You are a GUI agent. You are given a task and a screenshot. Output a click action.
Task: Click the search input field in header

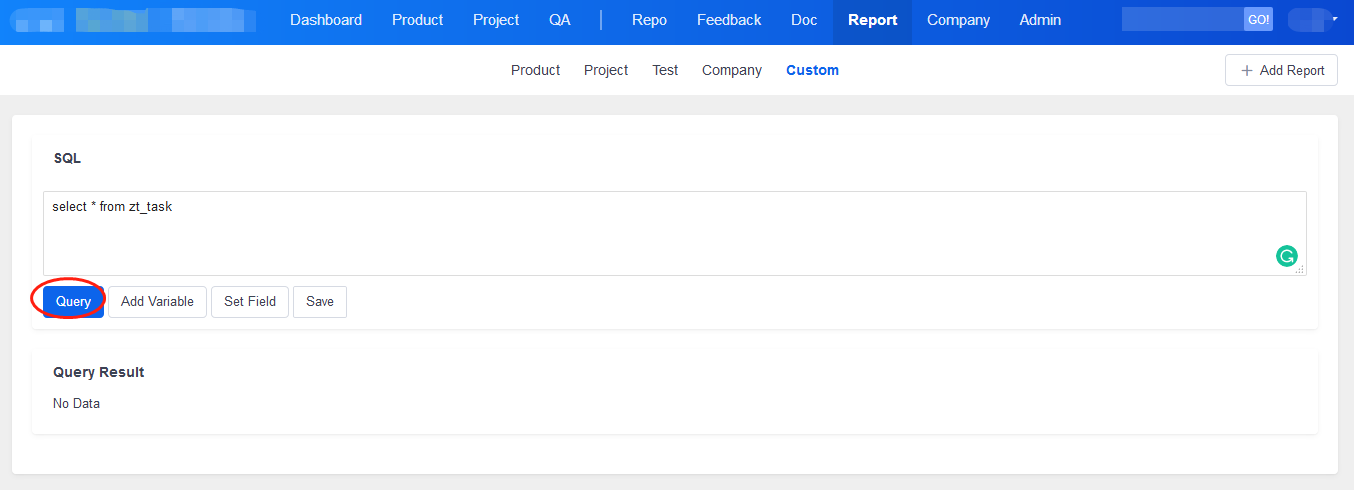coord(1181,20)
